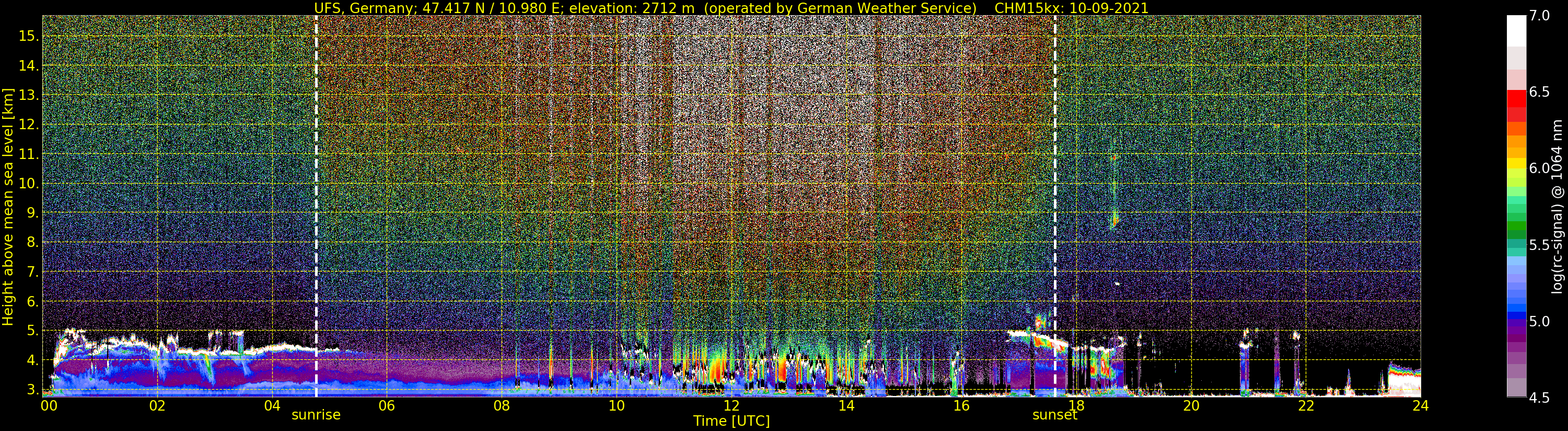This screenshot has height=431, width=1568.
Task: Click the 12 tick on the time axis
Action: coord(731,405)
